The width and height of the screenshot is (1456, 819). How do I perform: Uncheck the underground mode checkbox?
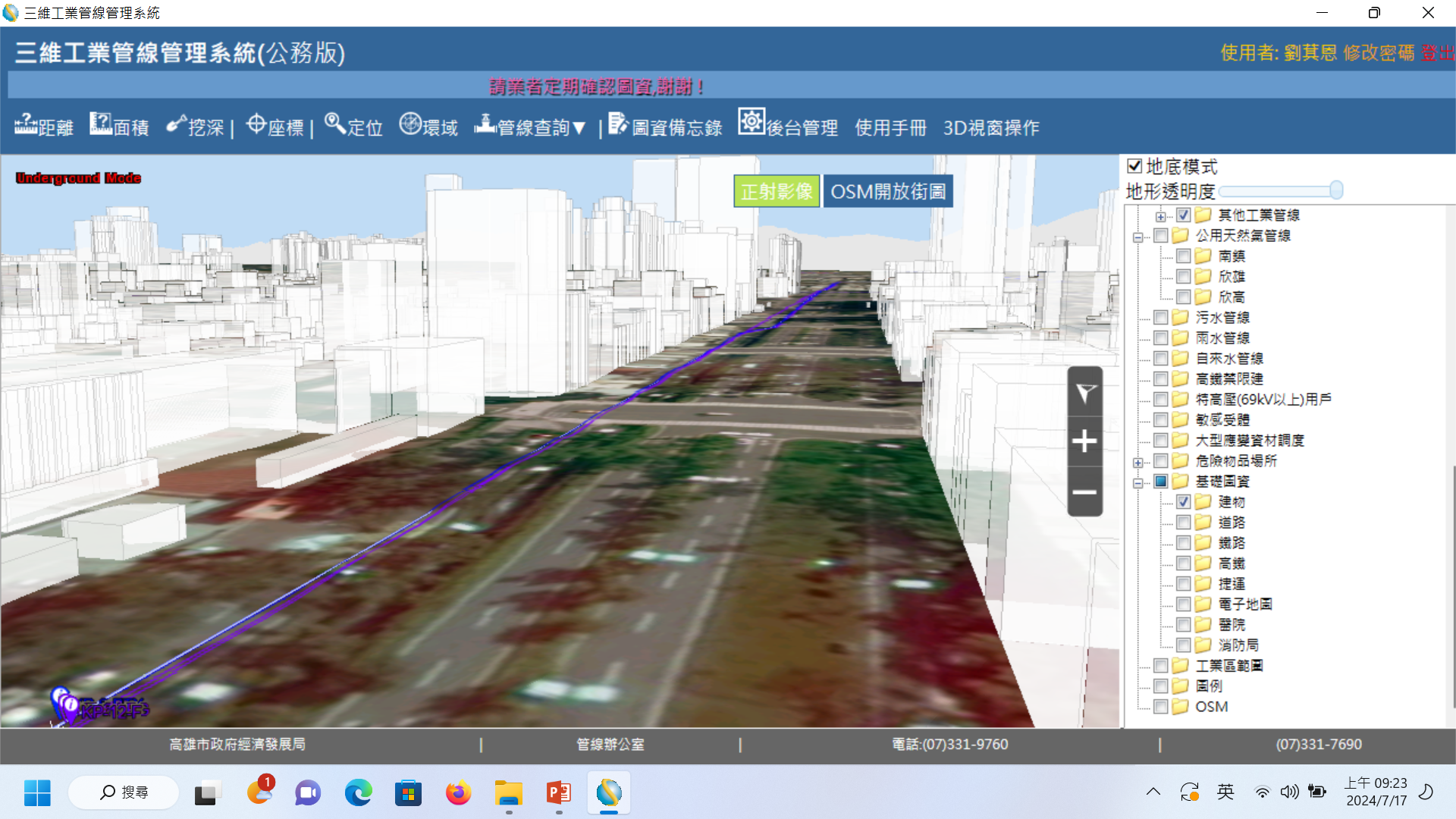click(1134, 166)
